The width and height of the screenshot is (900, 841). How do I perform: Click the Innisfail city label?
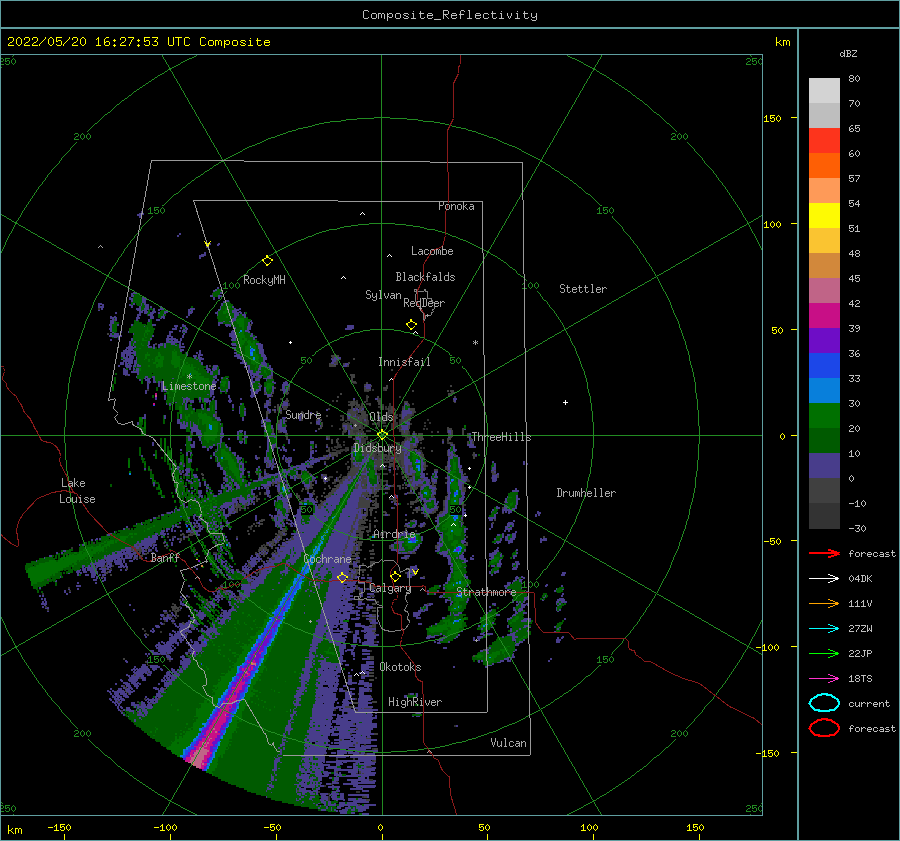[x=404, y=362]
